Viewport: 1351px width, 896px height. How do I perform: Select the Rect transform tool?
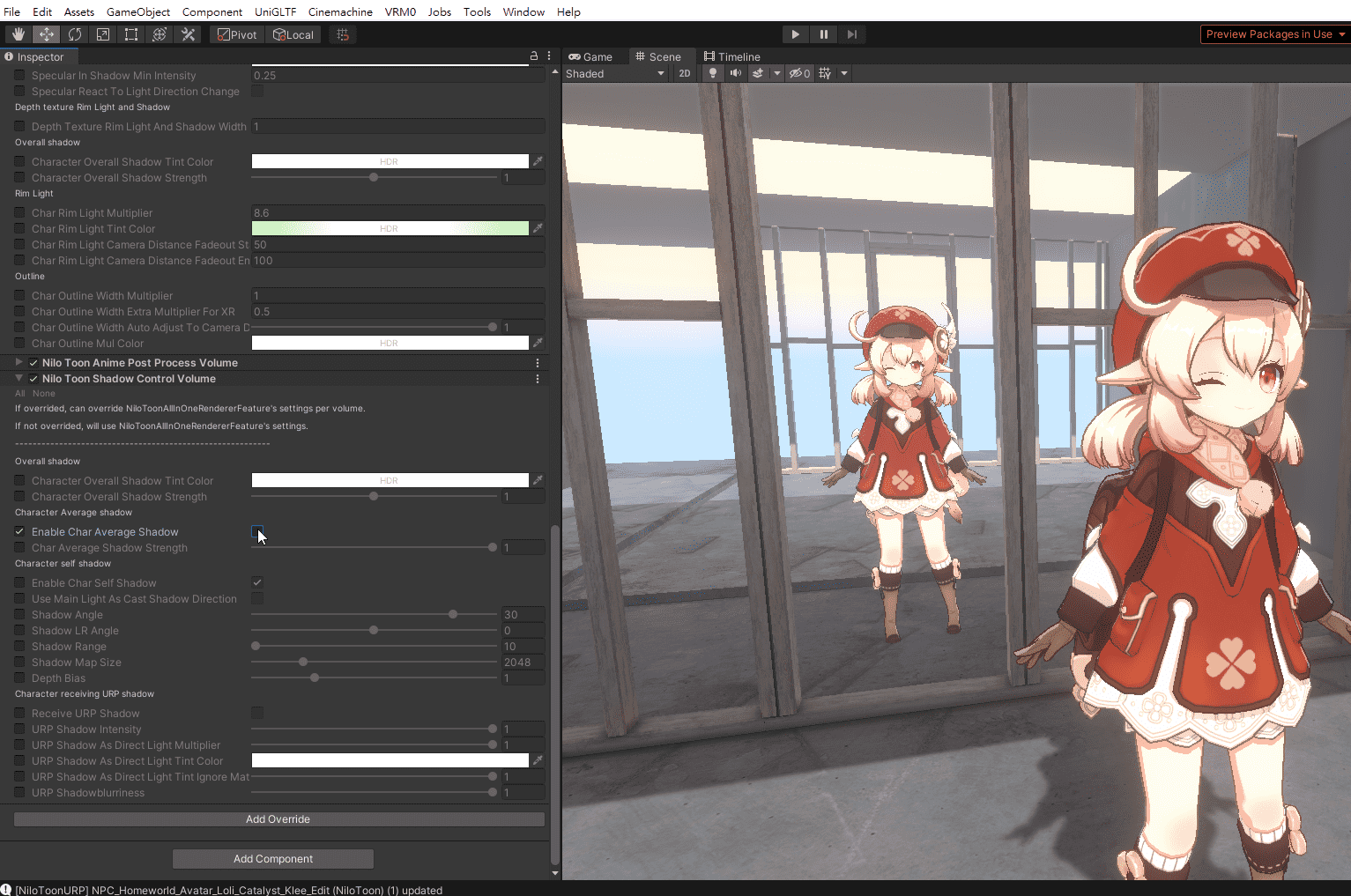131,34
